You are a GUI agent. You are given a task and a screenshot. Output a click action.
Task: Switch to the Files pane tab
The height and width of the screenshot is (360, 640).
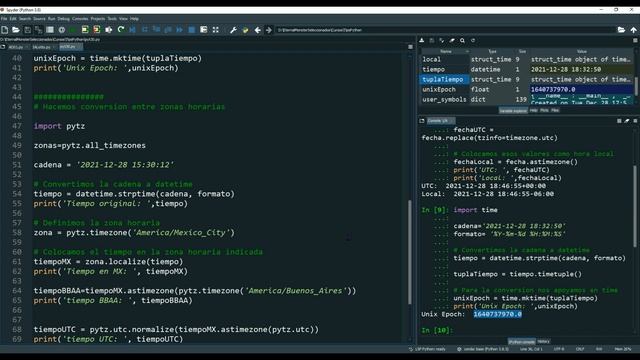pos(555,110)
